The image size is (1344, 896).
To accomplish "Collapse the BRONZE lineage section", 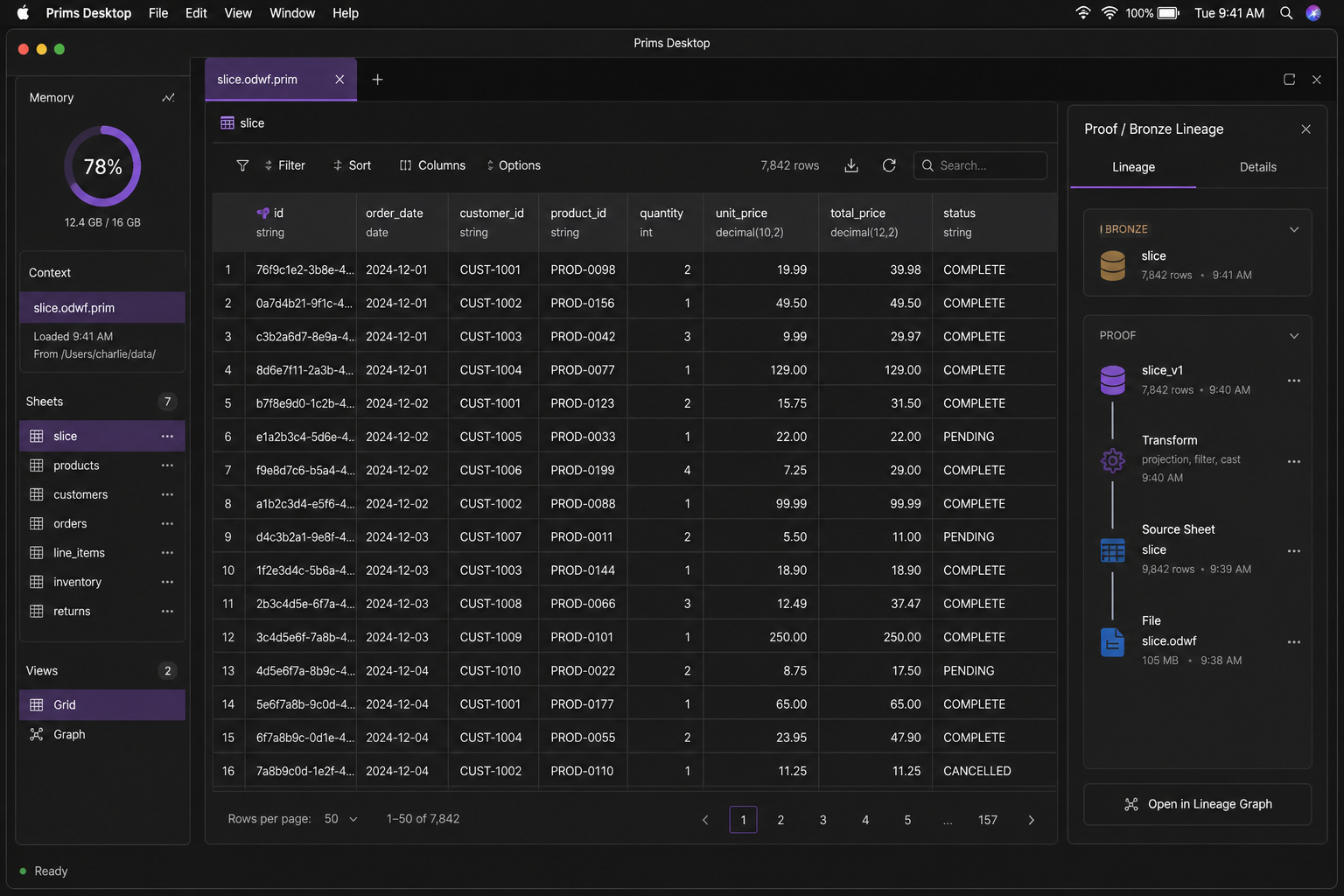I will (x=1294, y=229).
